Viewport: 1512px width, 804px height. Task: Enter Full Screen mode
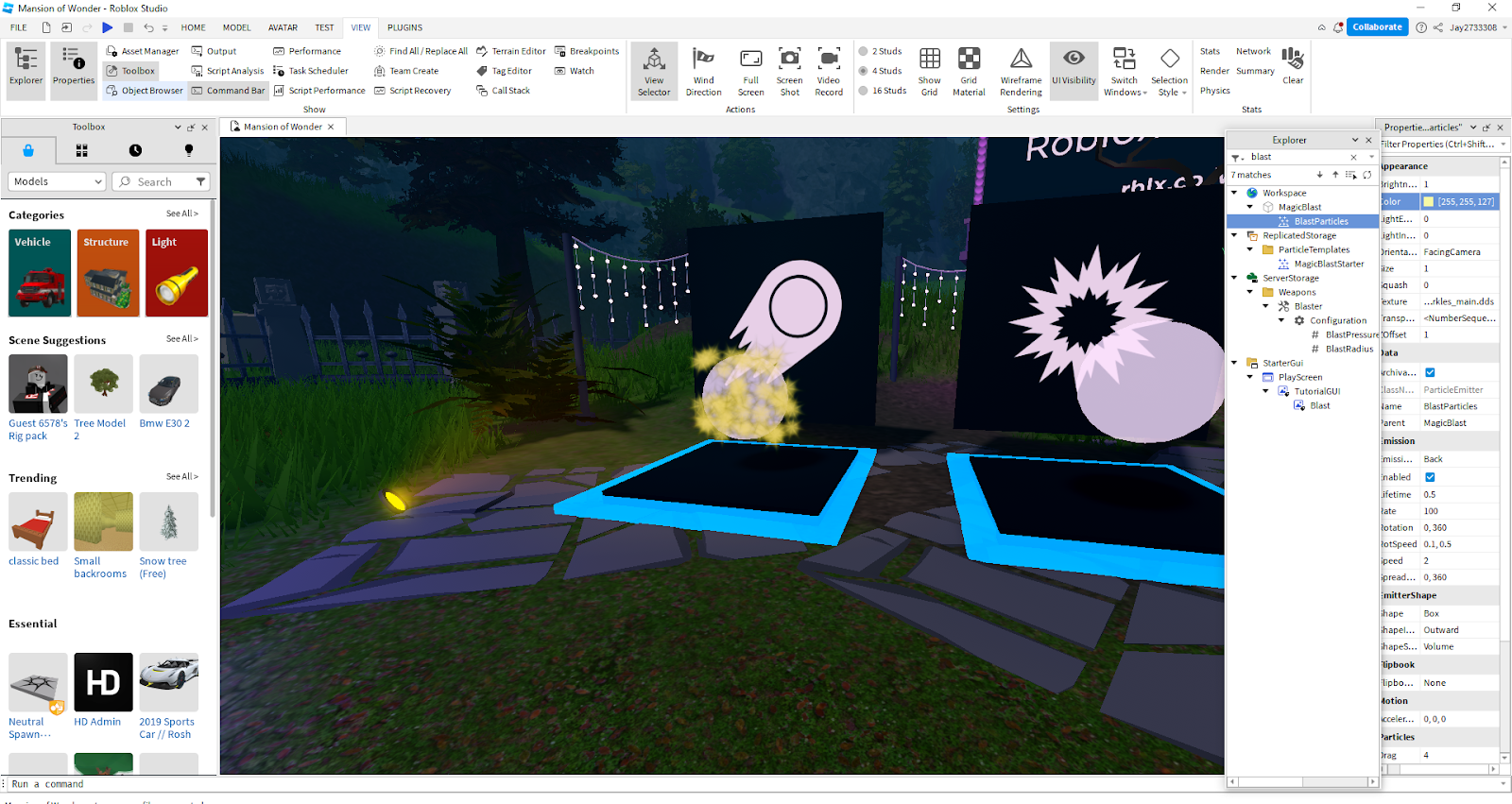pyautogui.click(x=750, y=71)
